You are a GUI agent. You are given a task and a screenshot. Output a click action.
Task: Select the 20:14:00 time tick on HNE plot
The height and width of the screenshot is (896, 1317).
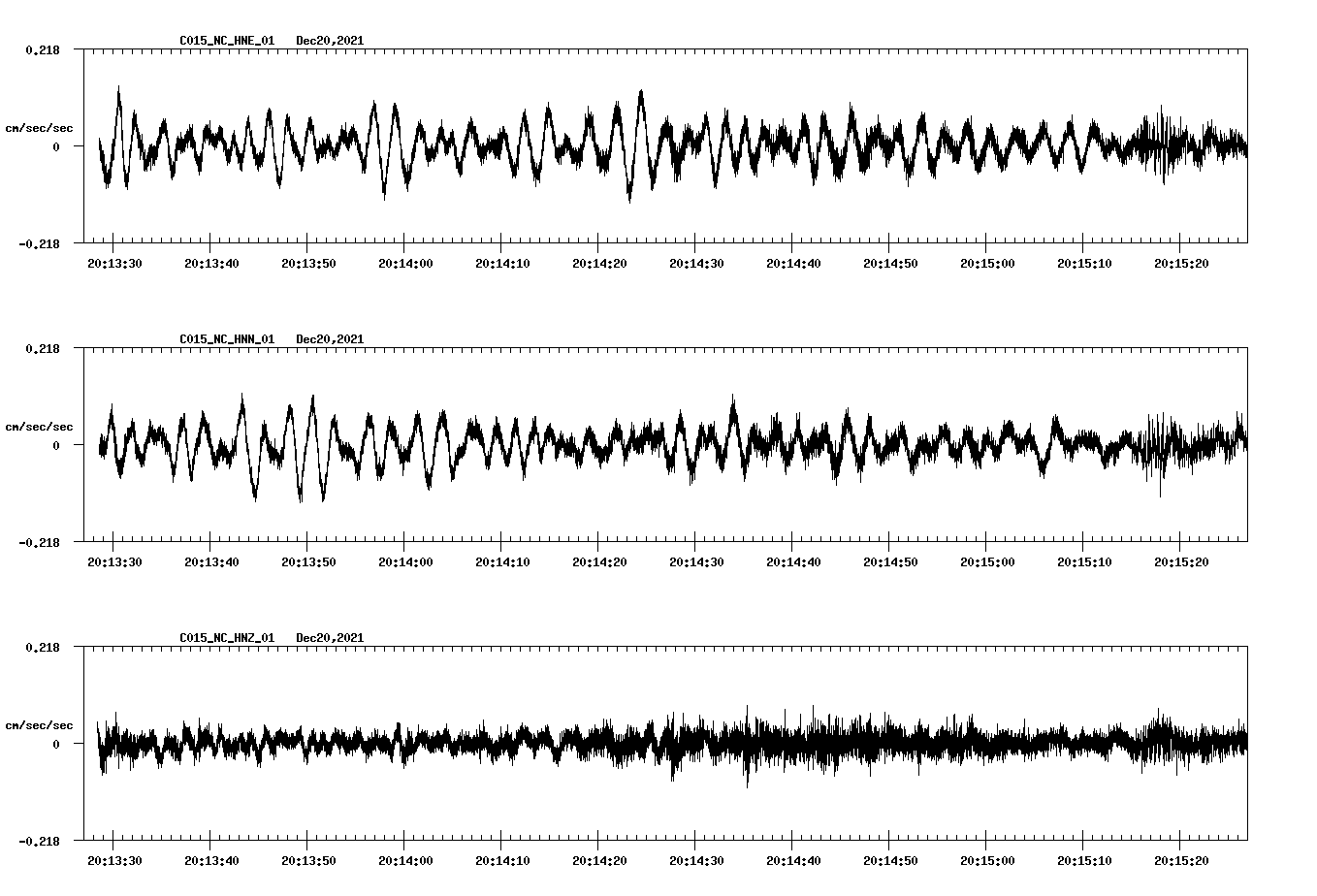404,238
